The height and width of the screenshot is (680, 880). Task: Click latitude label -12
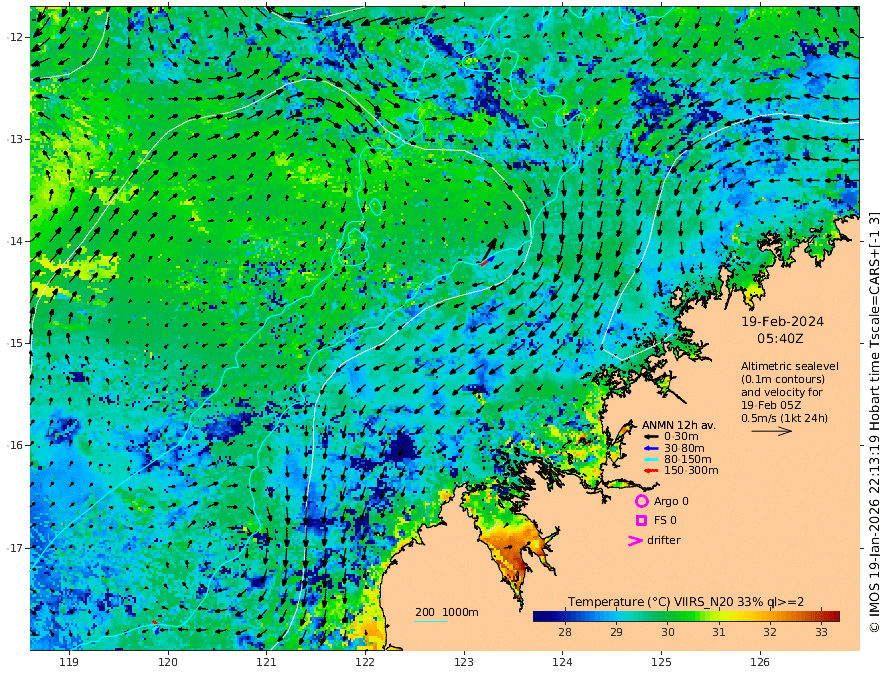(15, 37)
